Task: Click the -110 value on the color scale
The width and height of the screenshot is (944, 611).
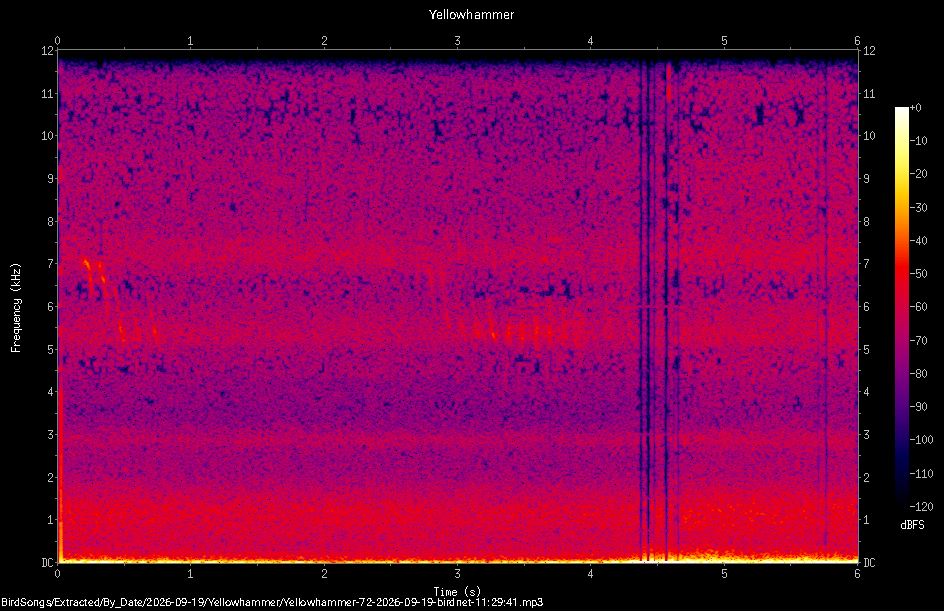Action: coord(922,474)
